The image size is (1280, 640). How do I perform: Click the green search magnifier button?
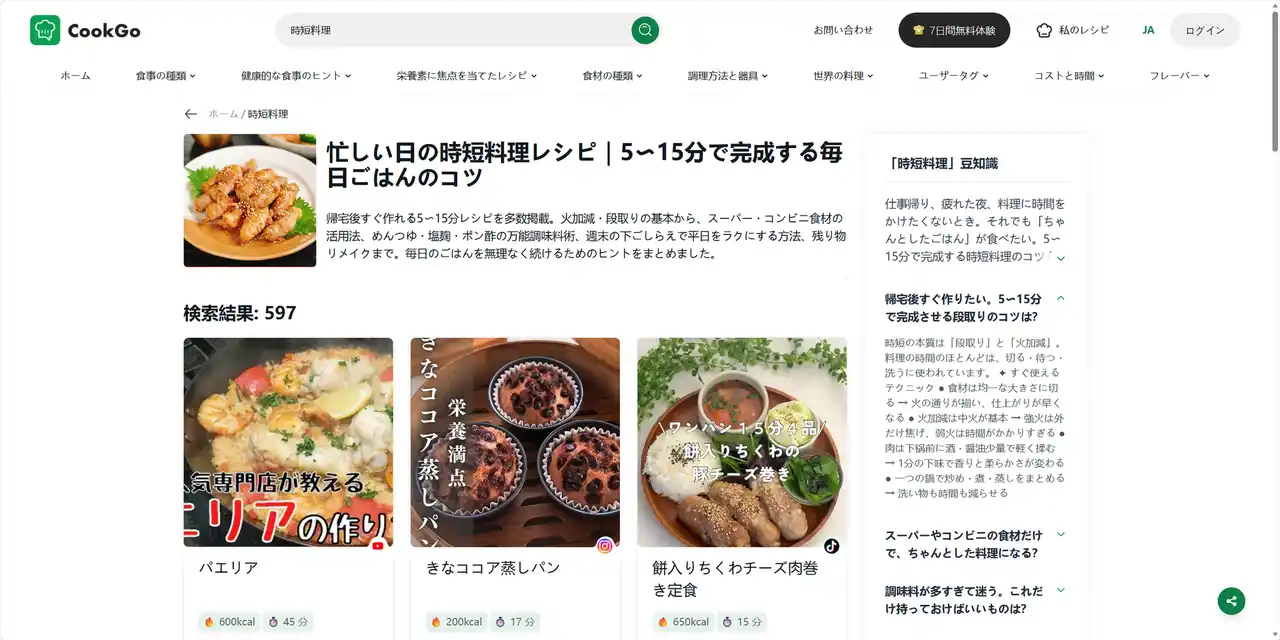(645, 30)
